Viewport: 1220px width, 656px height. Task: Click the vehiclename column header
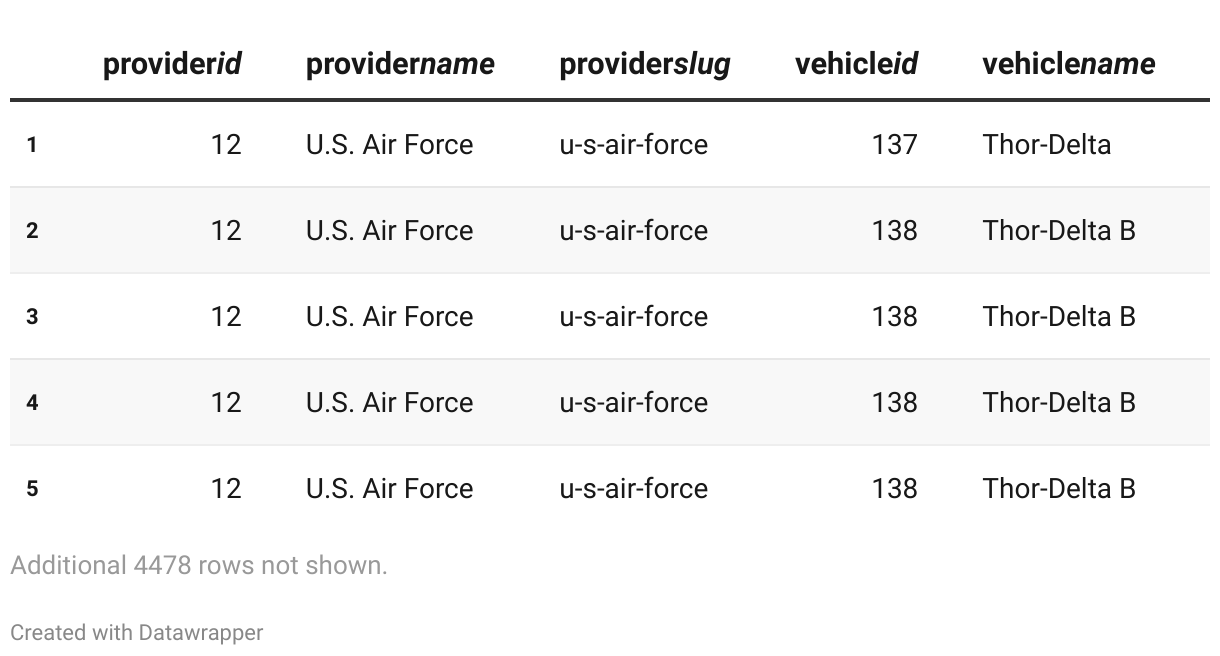(1068, 64)
